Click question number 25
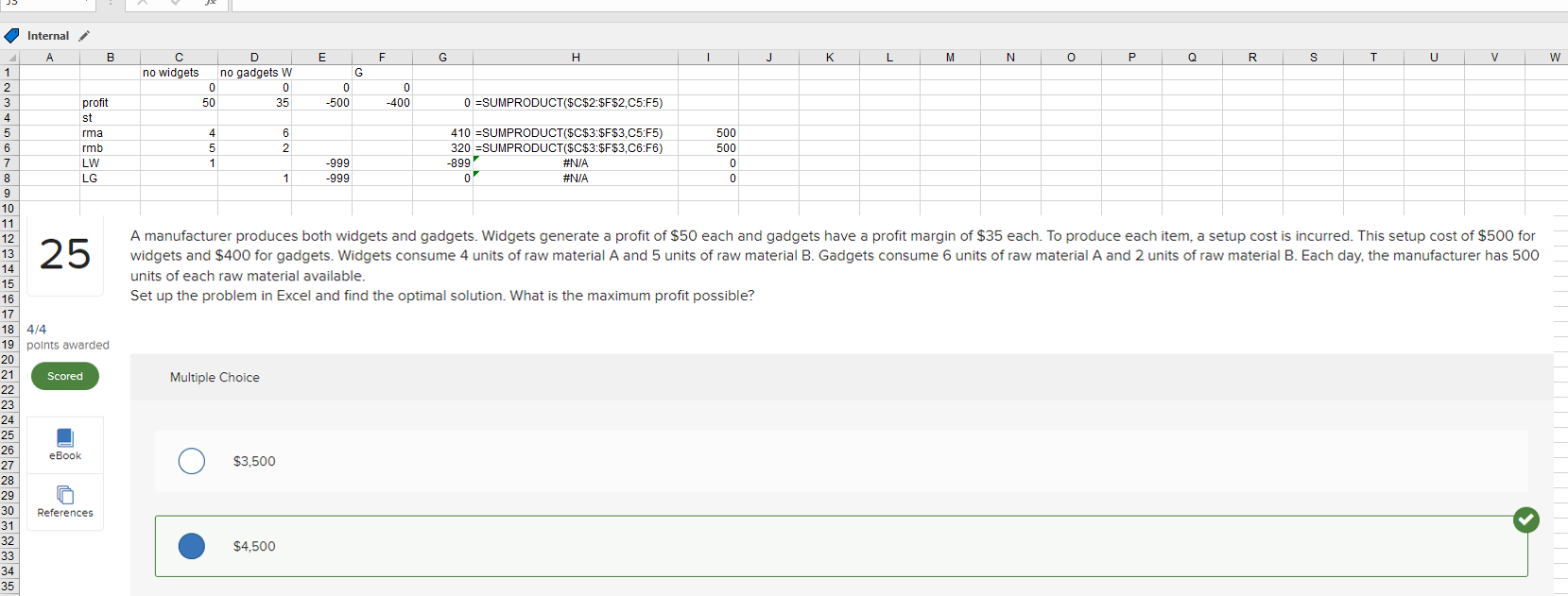Image resolution: width=1568 pixels, height=596 pixels. pyautogui.click(x=65, y=254)
